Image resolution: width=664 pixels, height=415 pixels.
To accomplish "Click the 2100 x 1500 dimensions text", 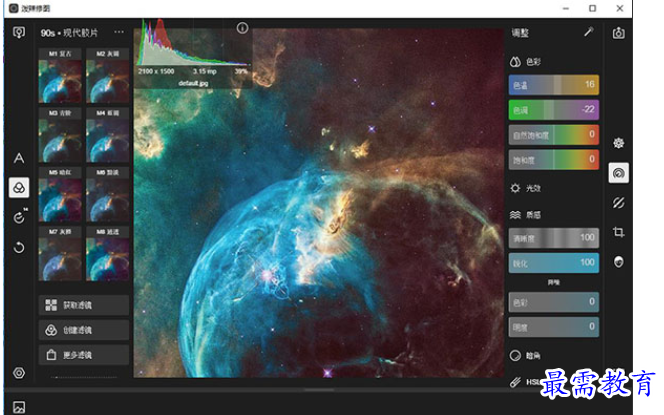I will [156, 72].
